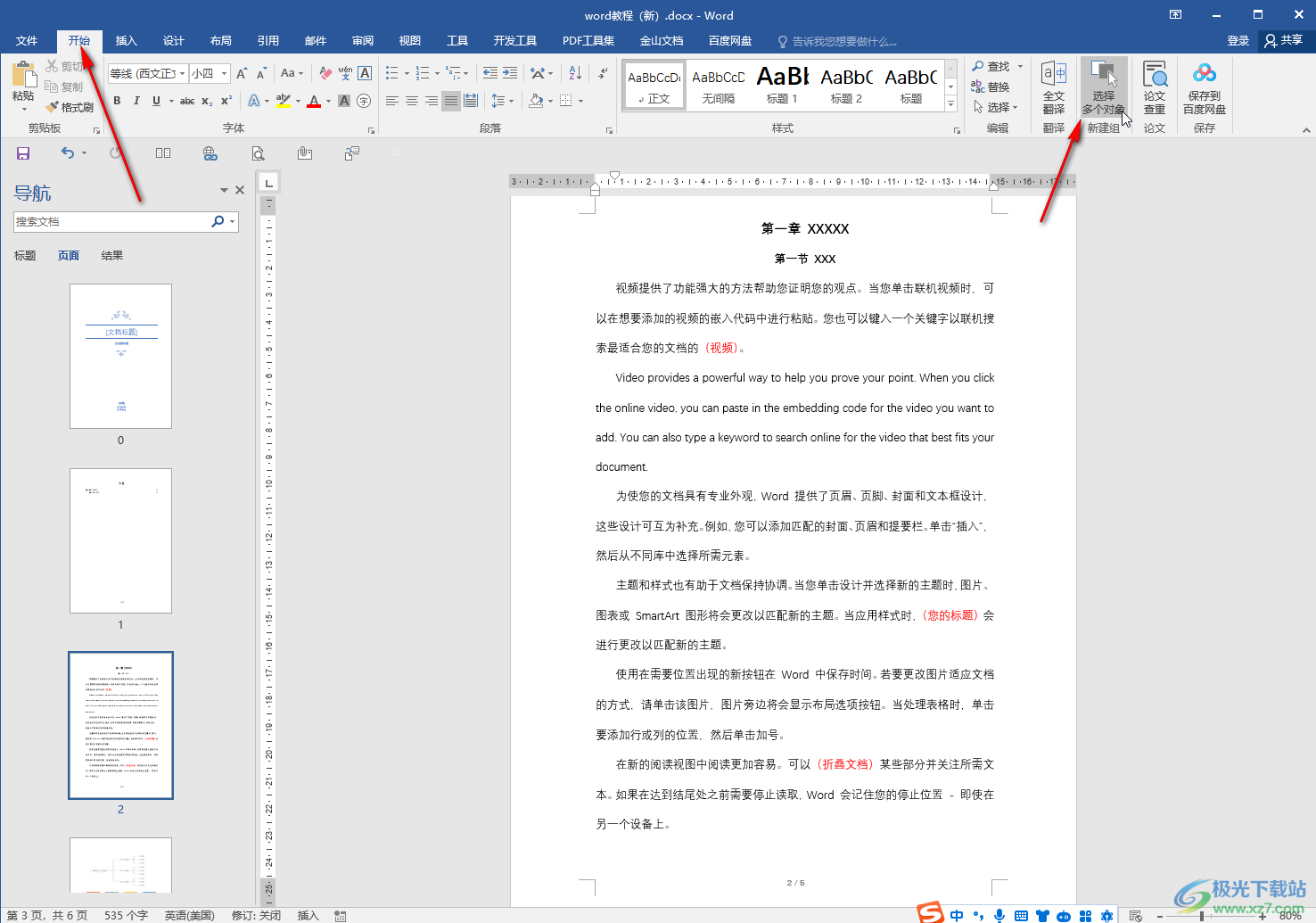Click the zoom slider in status bar
1316x923 pixels.
1202,916
